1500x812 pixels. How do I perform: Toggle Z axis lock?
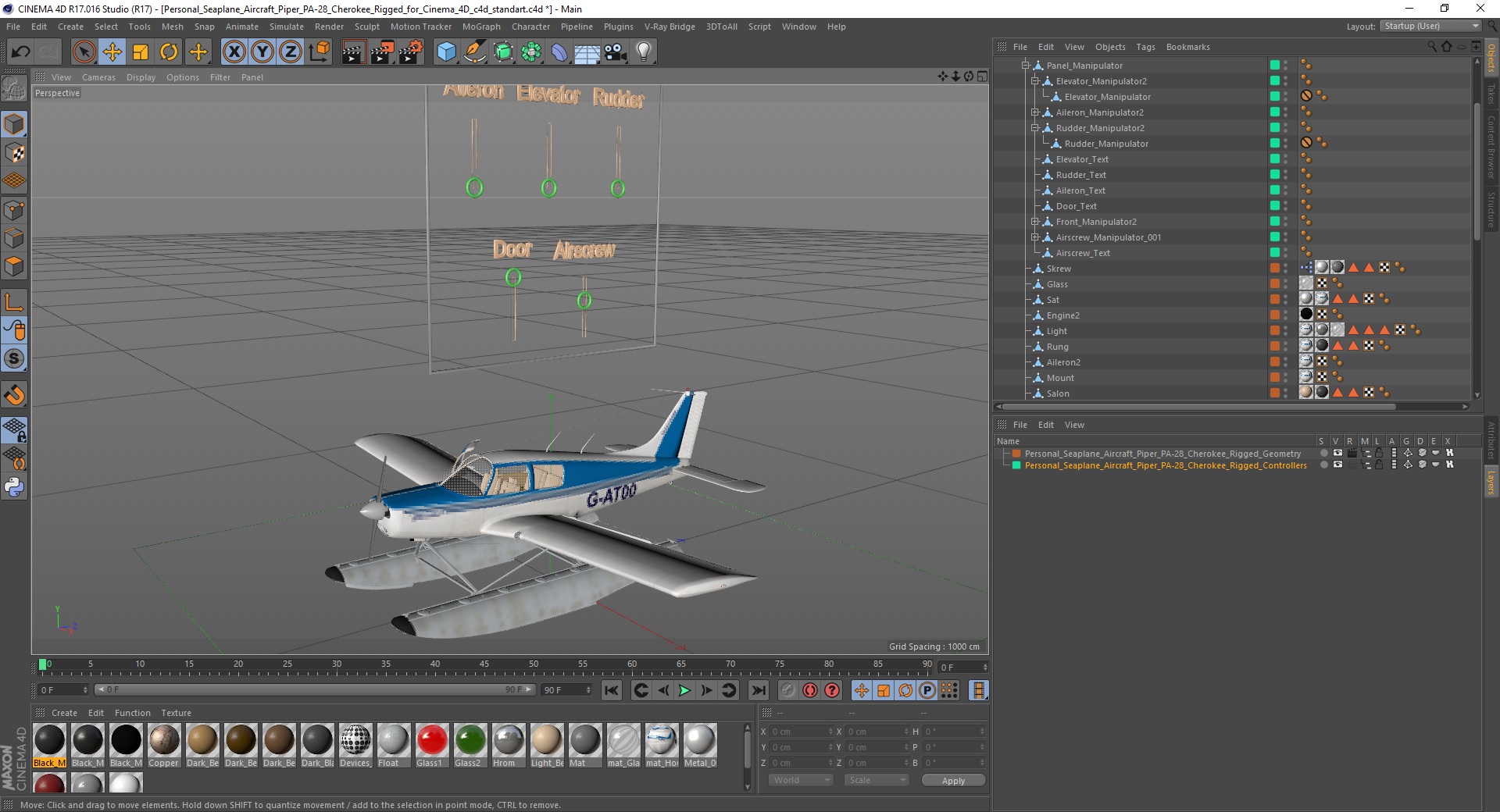click(x=291, y=52)
